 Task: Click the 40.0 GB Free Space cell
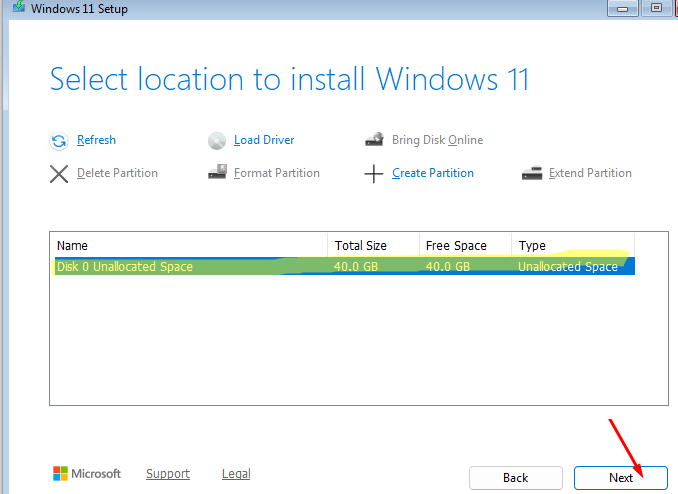coord(448,266)
